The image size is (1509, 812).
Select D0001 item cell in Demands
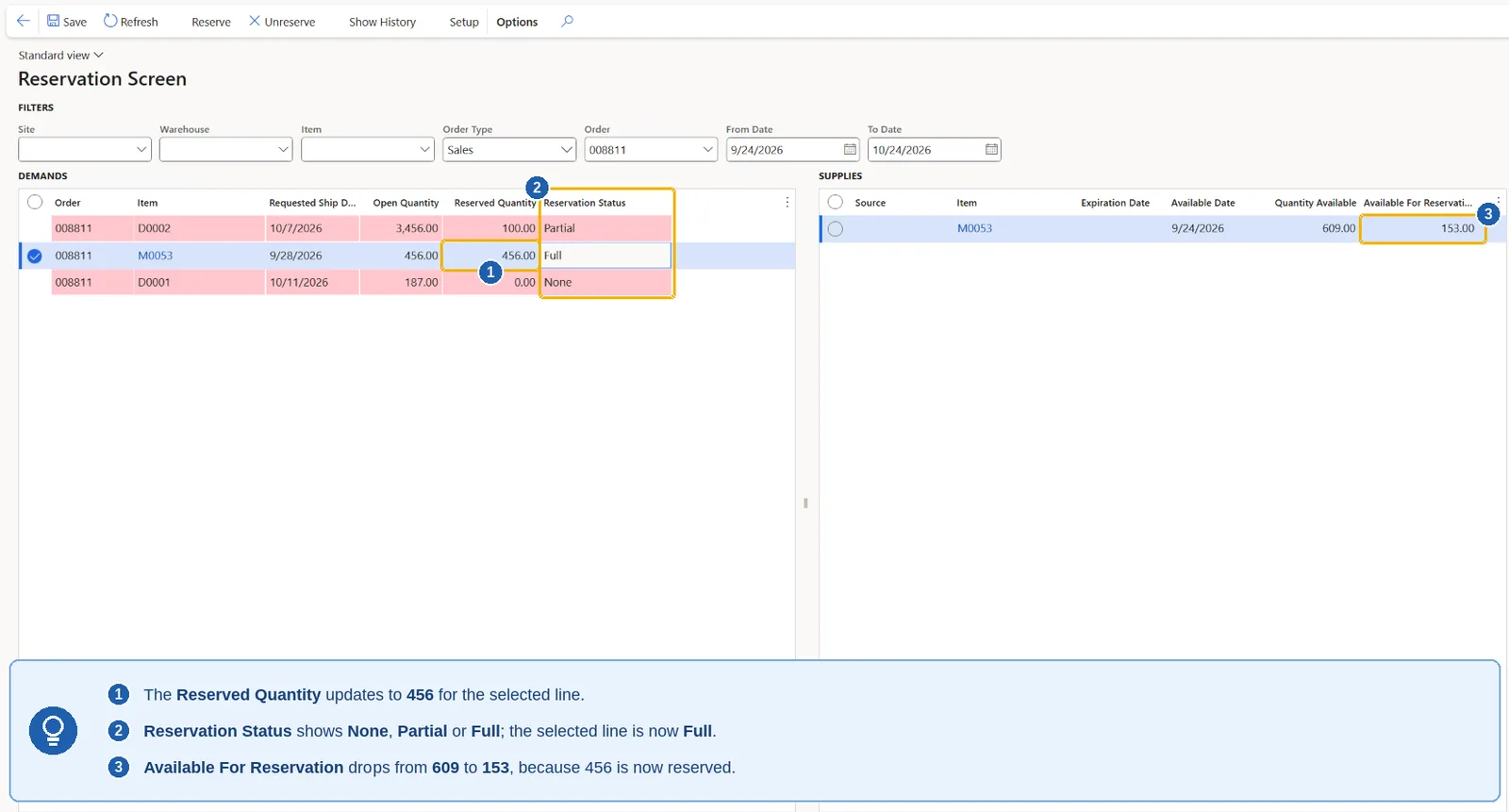pos(199,282)
